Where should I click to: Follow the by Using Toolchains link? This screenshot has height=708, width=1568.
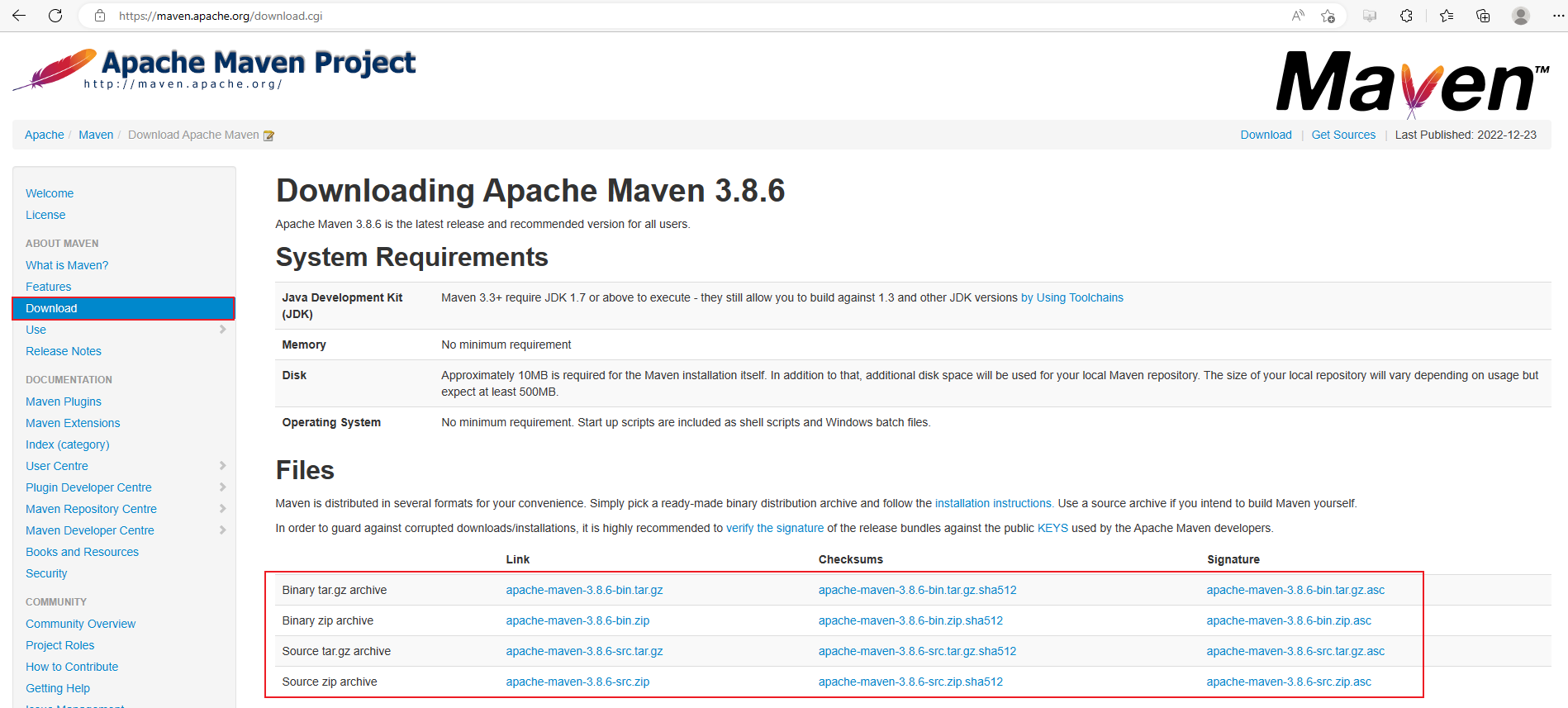click(1072, 297)
